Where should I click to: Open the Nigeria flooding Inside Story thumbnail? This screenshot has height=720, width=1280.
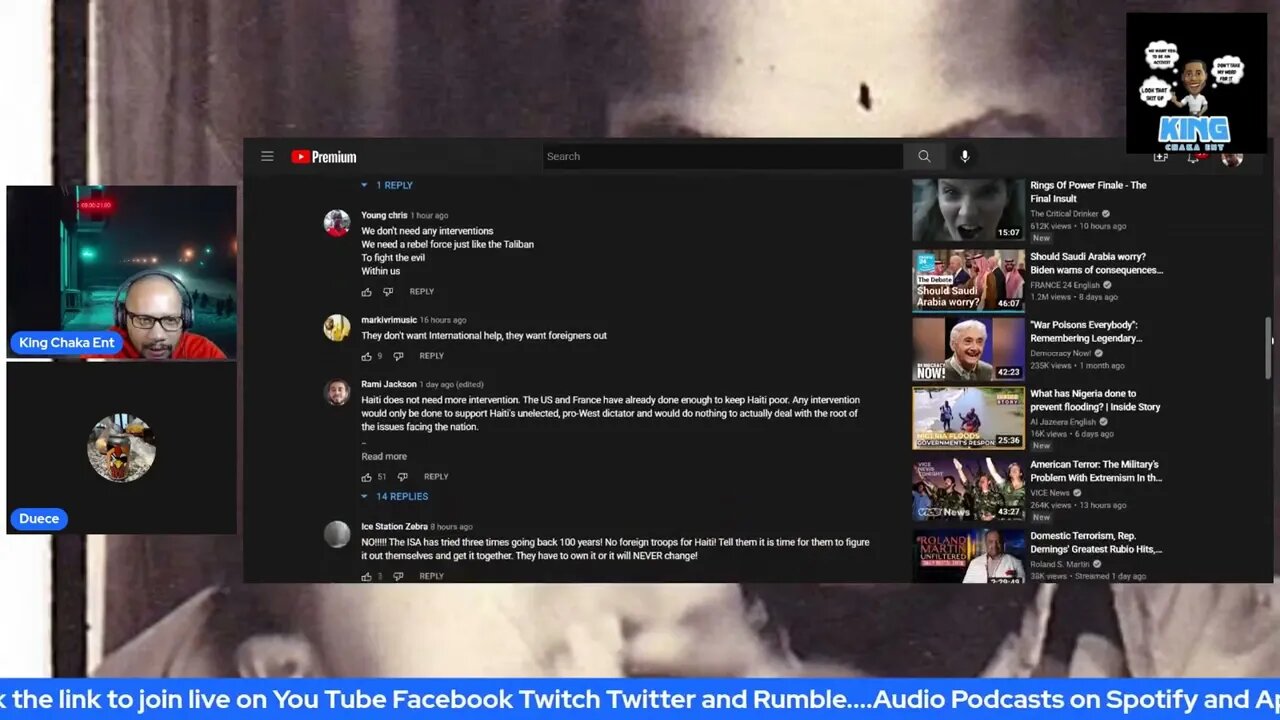[968, 418]
